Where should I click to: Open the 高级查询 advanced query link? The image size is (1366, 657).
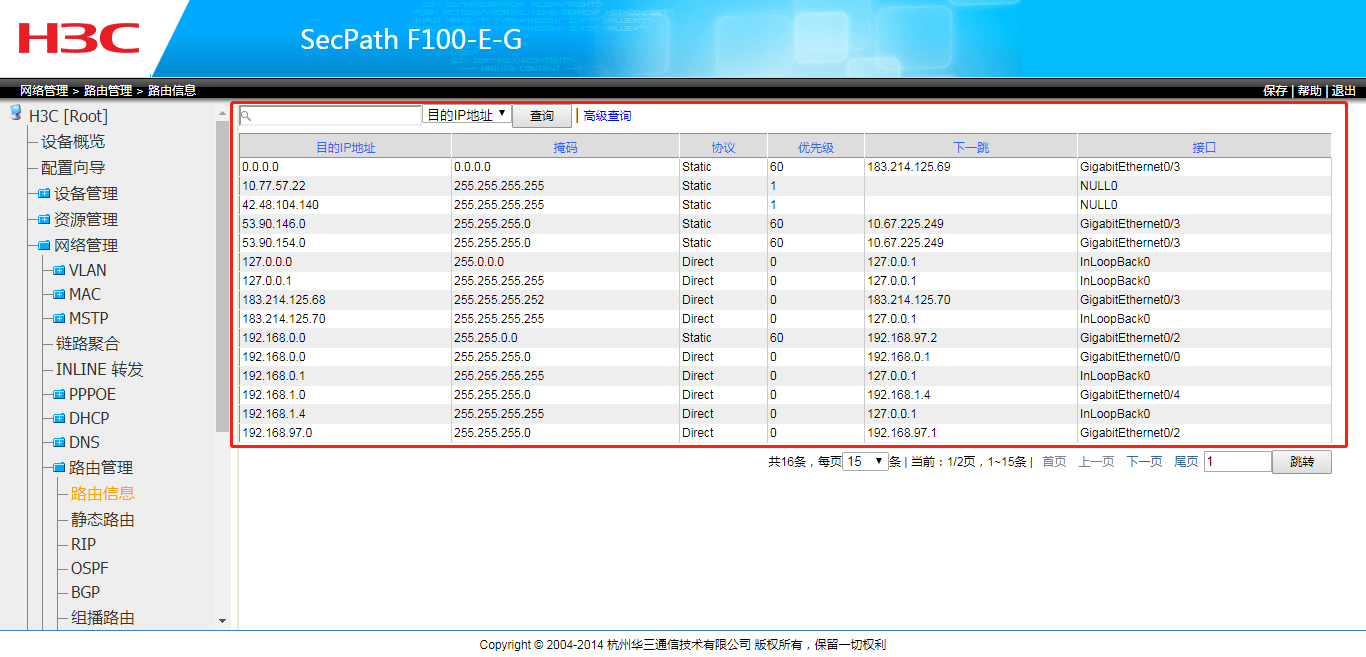pos(607,116)
